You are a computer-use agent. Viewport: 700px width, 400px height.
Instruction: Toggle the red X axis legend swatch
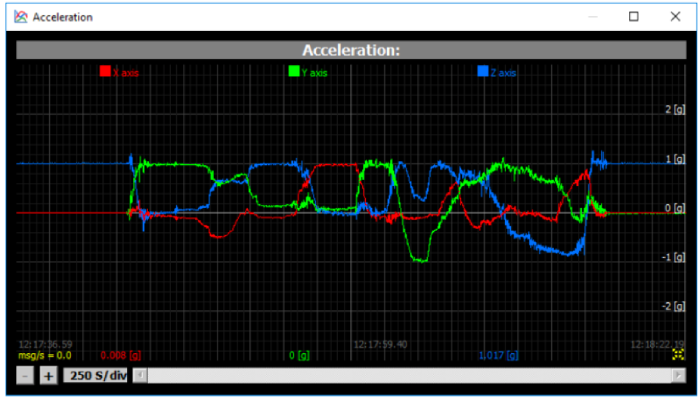(105, 72)
